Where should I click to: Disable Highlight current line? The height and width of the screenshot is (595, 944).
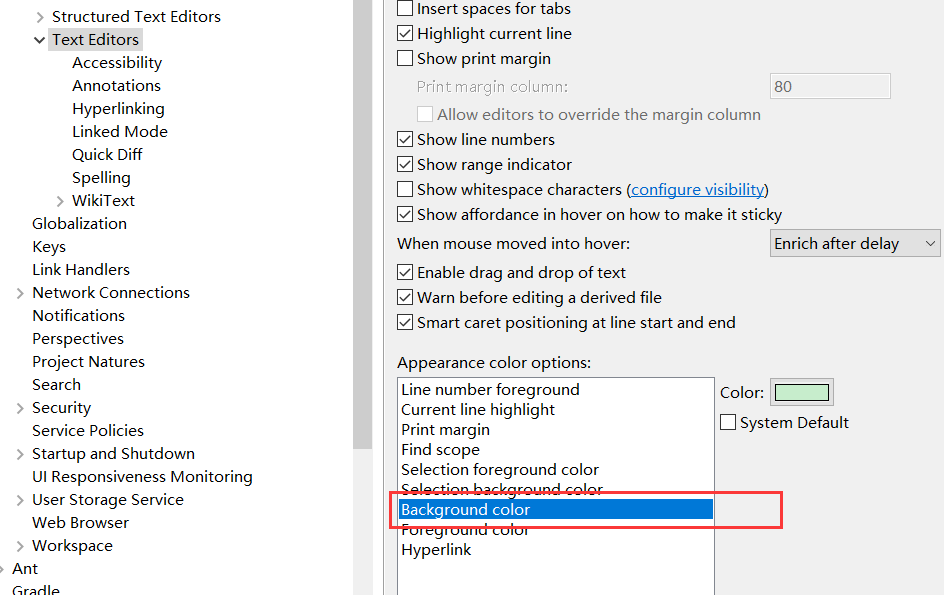coord(405,33)
